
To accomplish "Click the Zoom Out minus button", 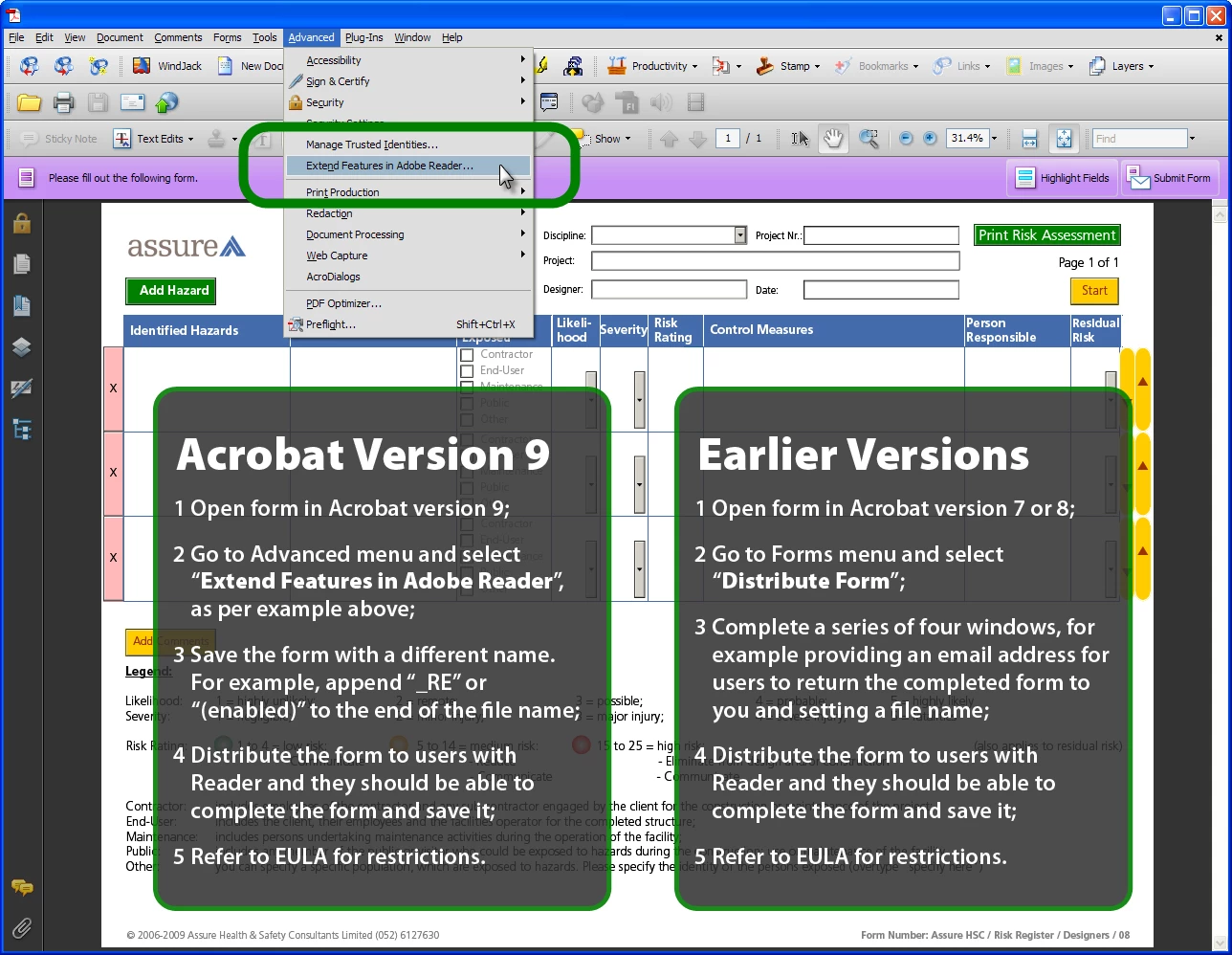I will (x=907, y=139).
